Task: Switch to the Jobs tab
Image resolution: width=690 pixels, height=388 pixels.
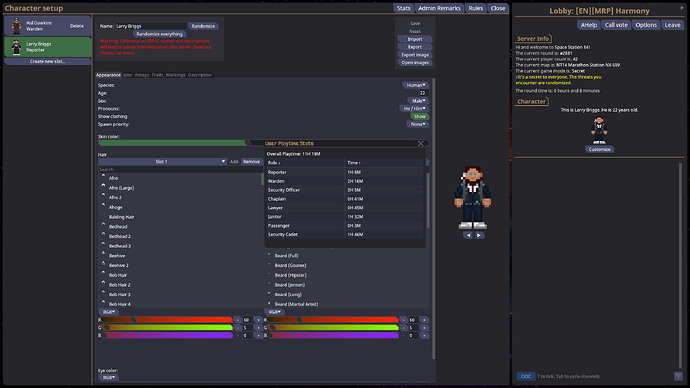Action: 128,75
